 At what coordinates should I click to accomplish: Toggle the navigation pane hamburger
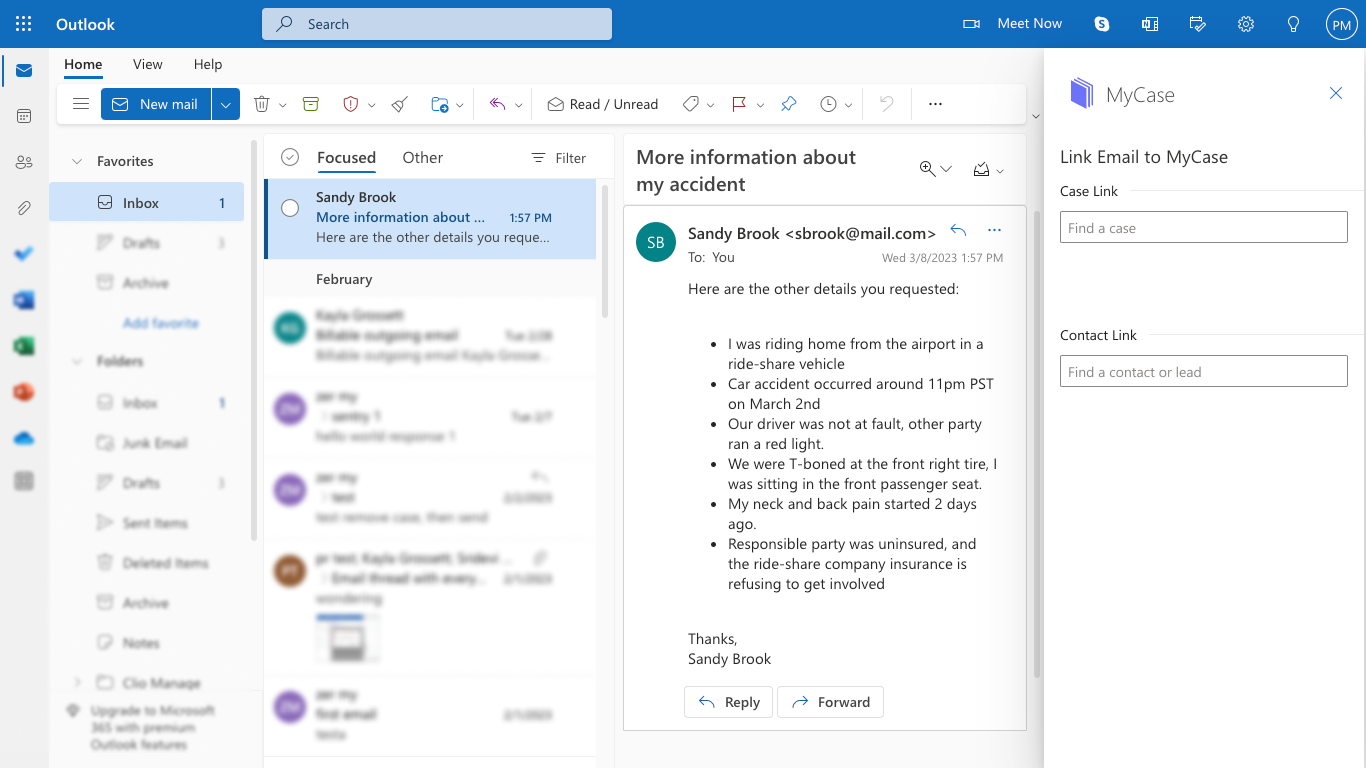pyautogui.click(x=81, y=104)
